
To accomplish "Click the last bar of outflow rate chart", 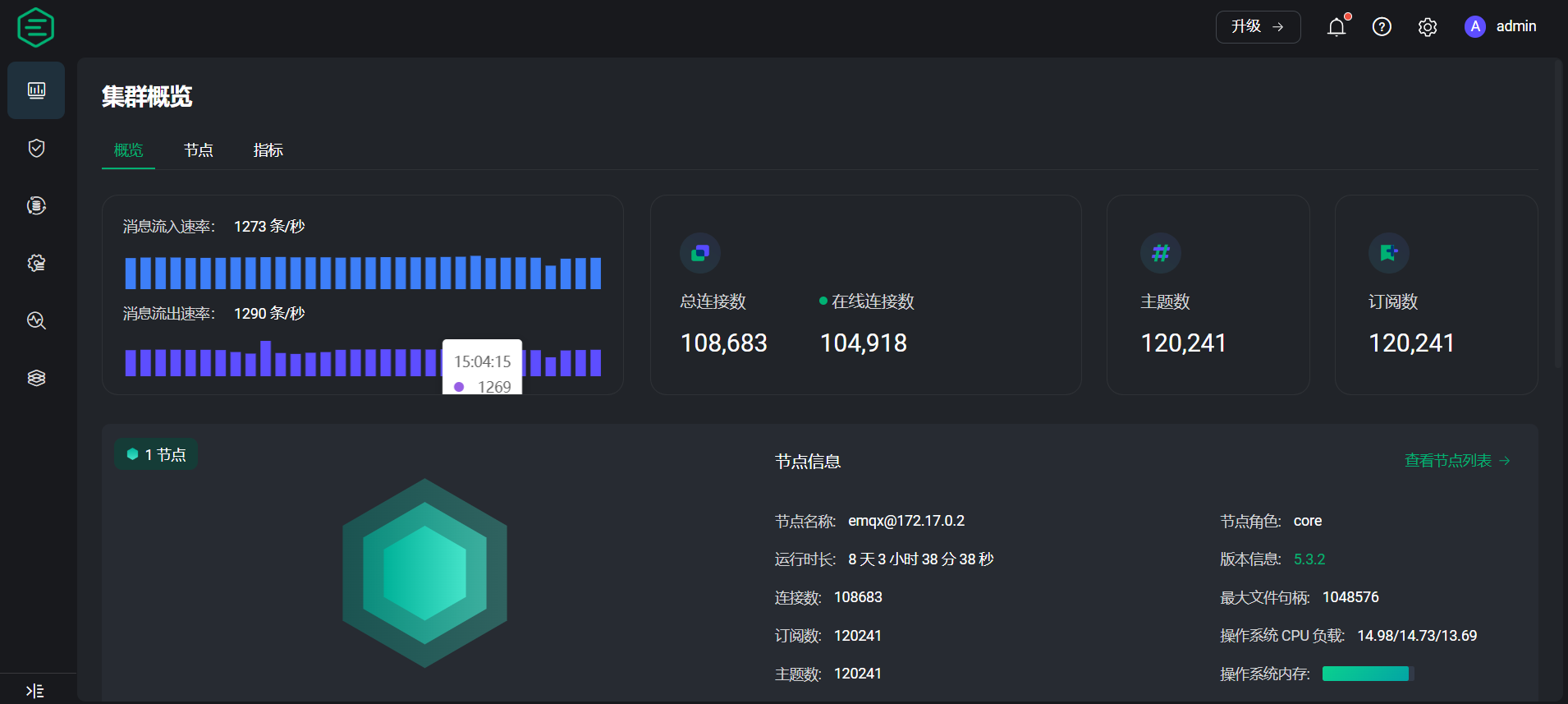I will pyautogui.click(x=595, y=363).
